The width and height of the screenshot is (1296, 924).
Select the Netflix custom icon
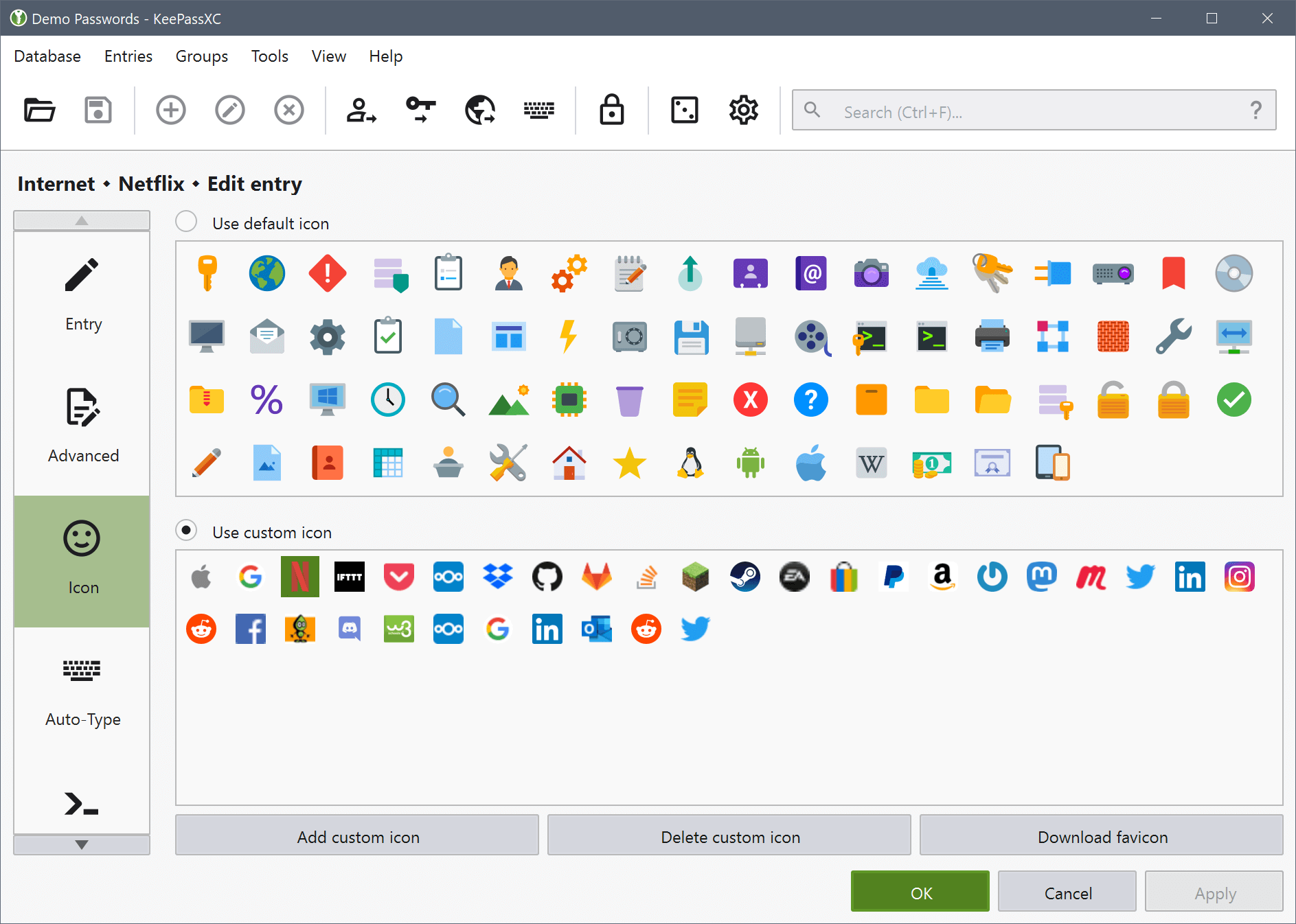(299, 577)
